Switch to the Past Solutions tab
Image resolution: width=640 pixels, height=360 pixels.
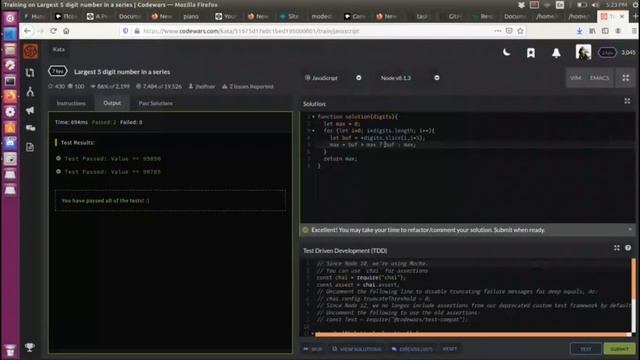pos(156,103)
